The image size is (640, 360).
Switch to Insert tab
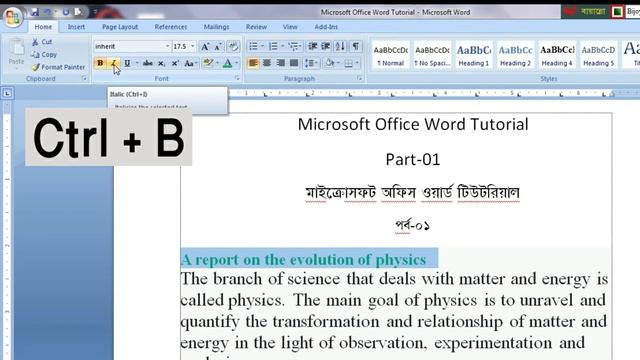76,27
